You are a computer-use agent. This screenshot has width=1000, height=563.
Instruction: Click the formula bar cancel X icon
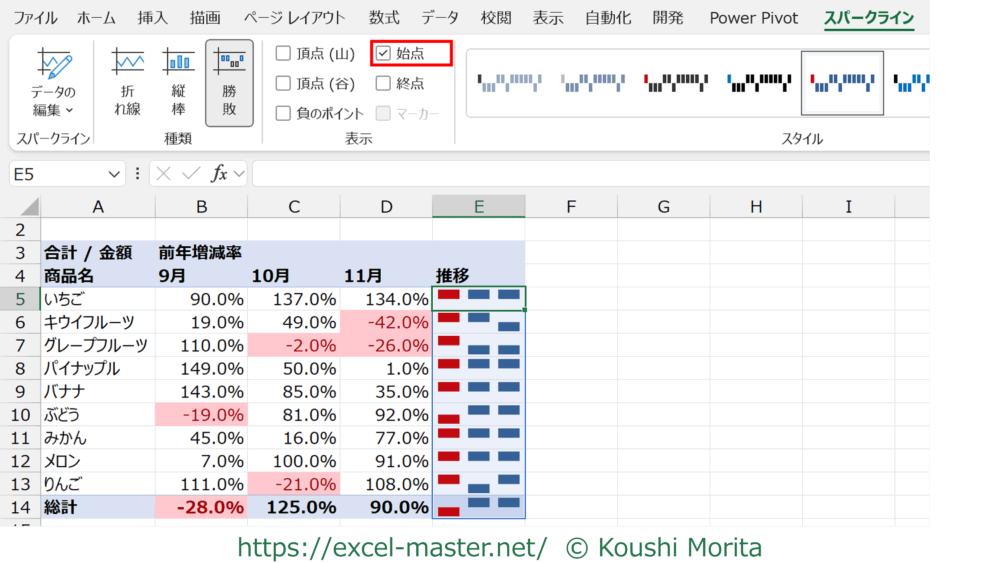click(x=164, y=174)
